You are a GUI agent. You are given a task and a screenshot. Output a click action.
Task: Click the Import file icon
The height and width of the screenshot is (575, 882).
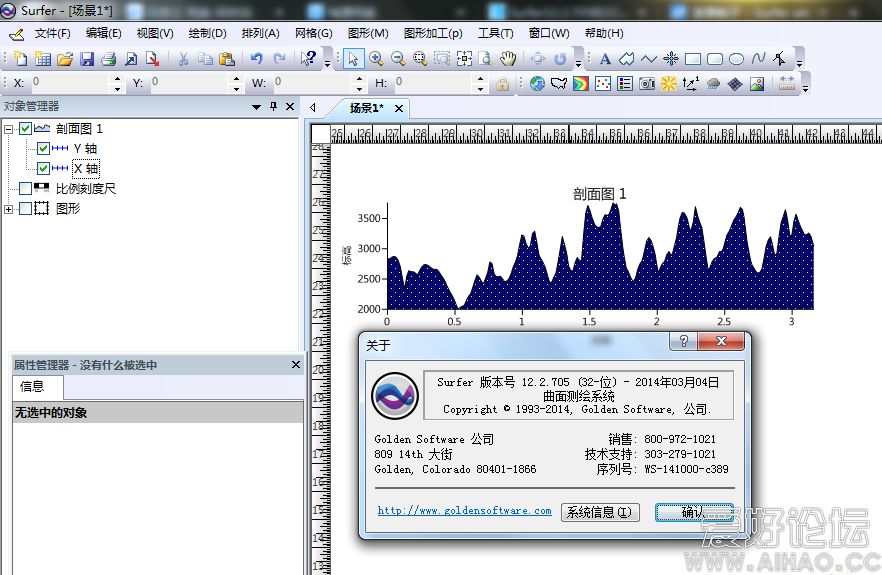tap(130, 59)
